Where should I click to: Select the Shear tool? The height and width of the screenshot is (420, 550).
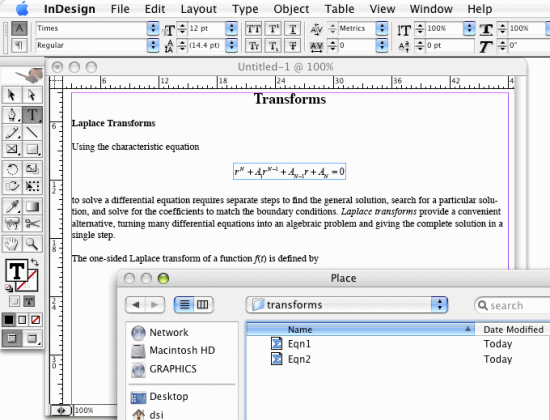pyautogui.click(x=12, y=186)
